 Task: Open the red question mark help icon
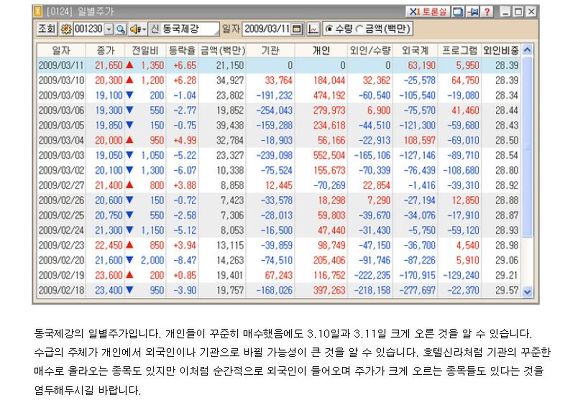tap(487, 12)
